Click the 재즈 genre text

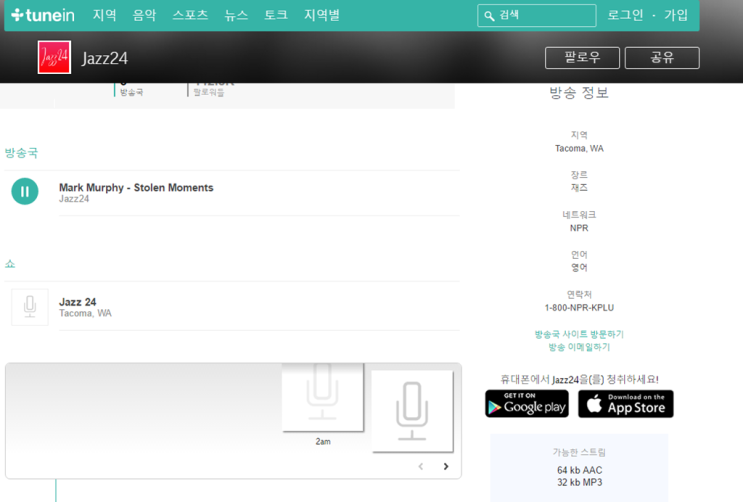point(579,188)
